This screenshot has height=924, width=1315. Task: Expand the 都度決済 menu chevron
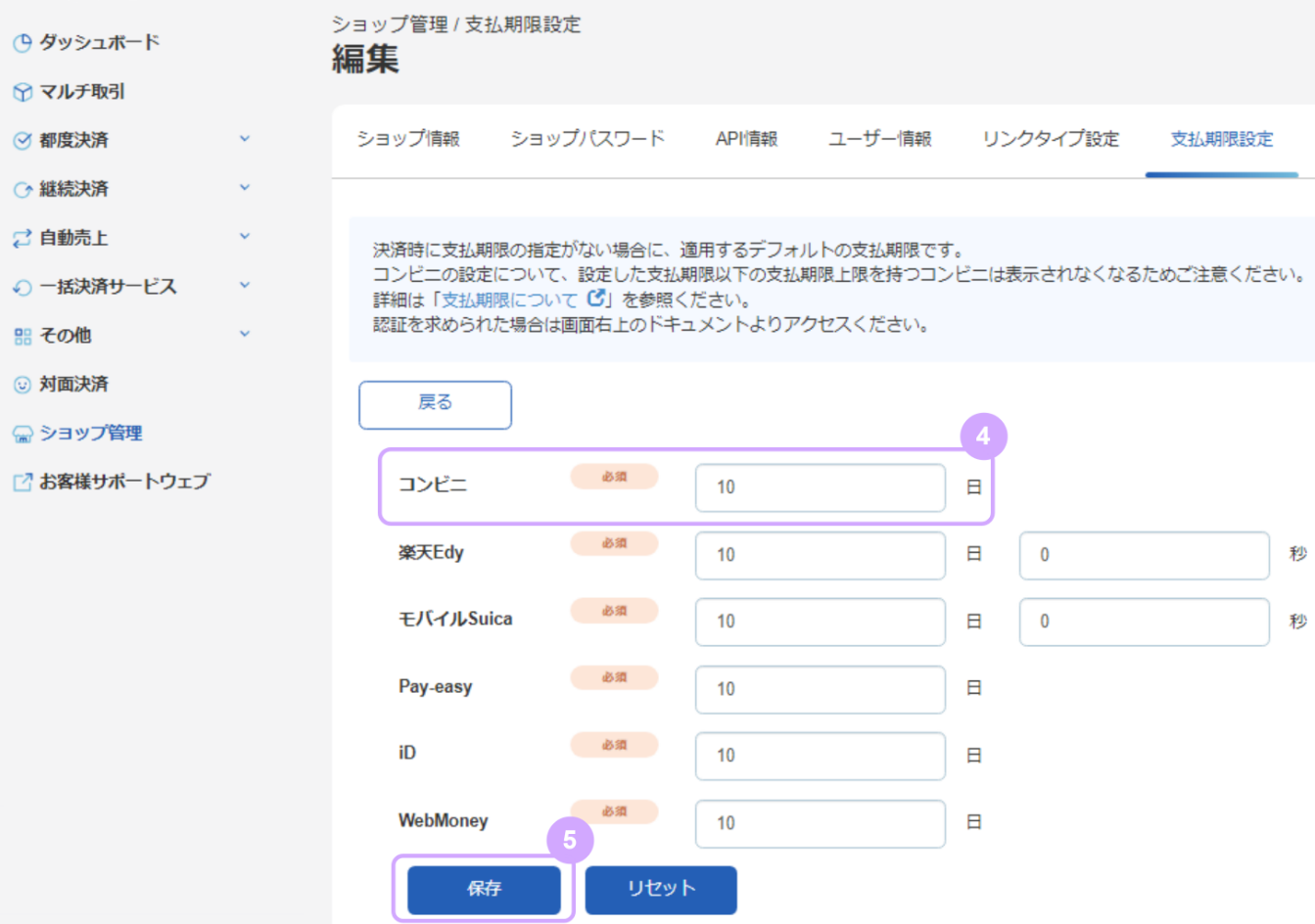pos(245,139)
